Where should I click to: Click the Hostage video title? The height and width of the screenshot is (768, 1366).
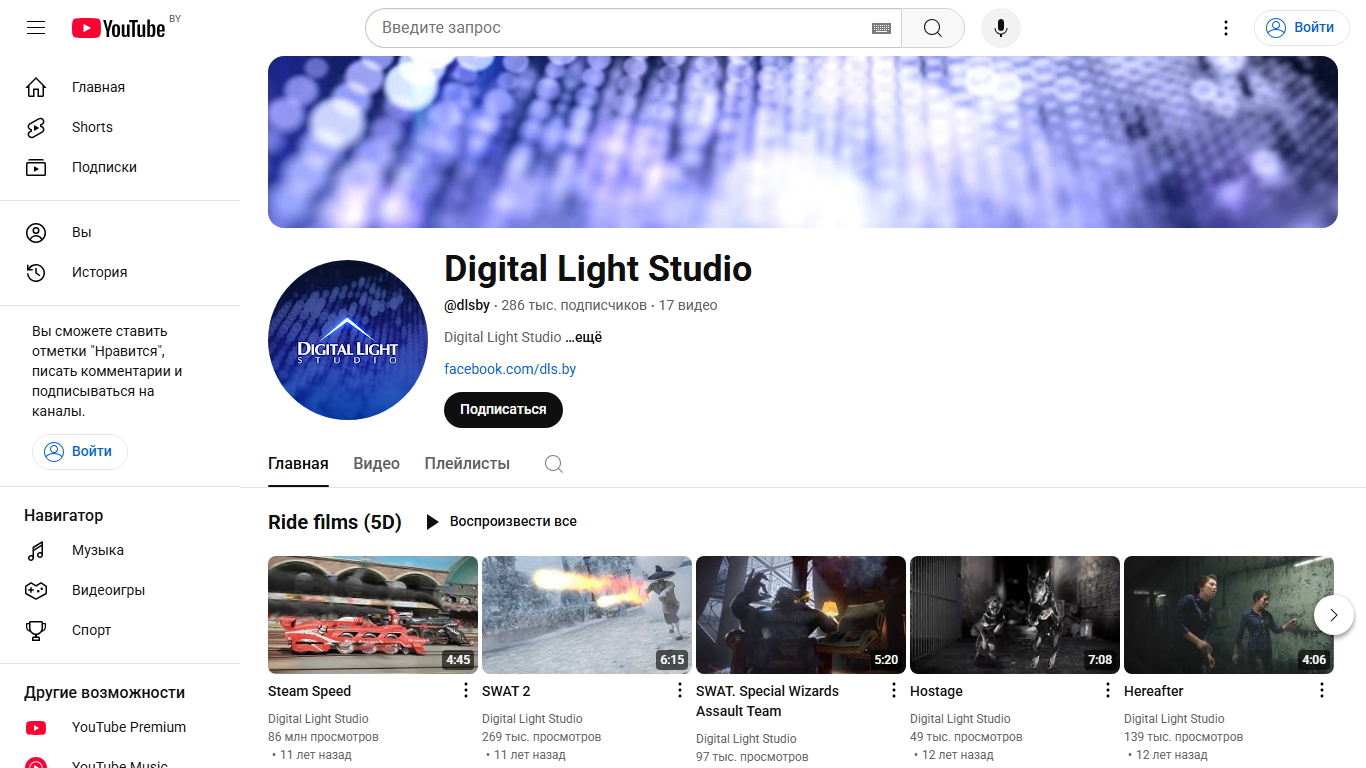point(936,691)
